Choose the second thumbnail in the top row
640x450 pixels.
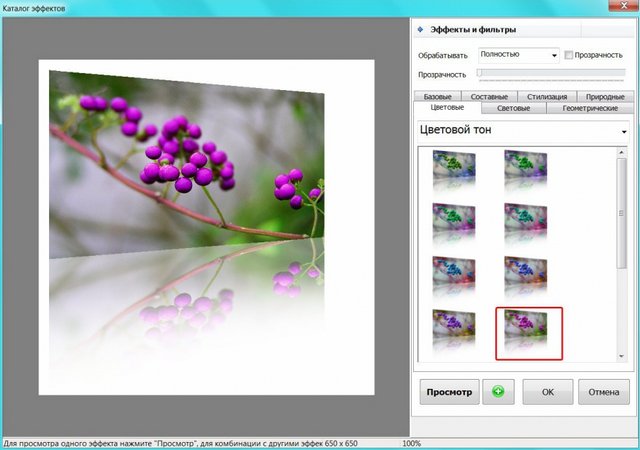(x=524, y=167)
